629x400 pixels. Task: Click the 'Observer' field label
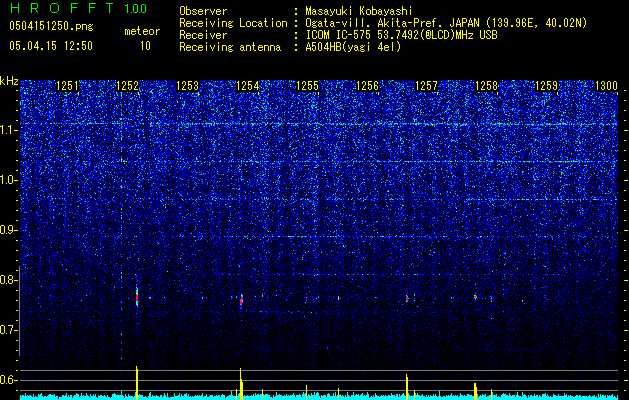pos(203,11)
